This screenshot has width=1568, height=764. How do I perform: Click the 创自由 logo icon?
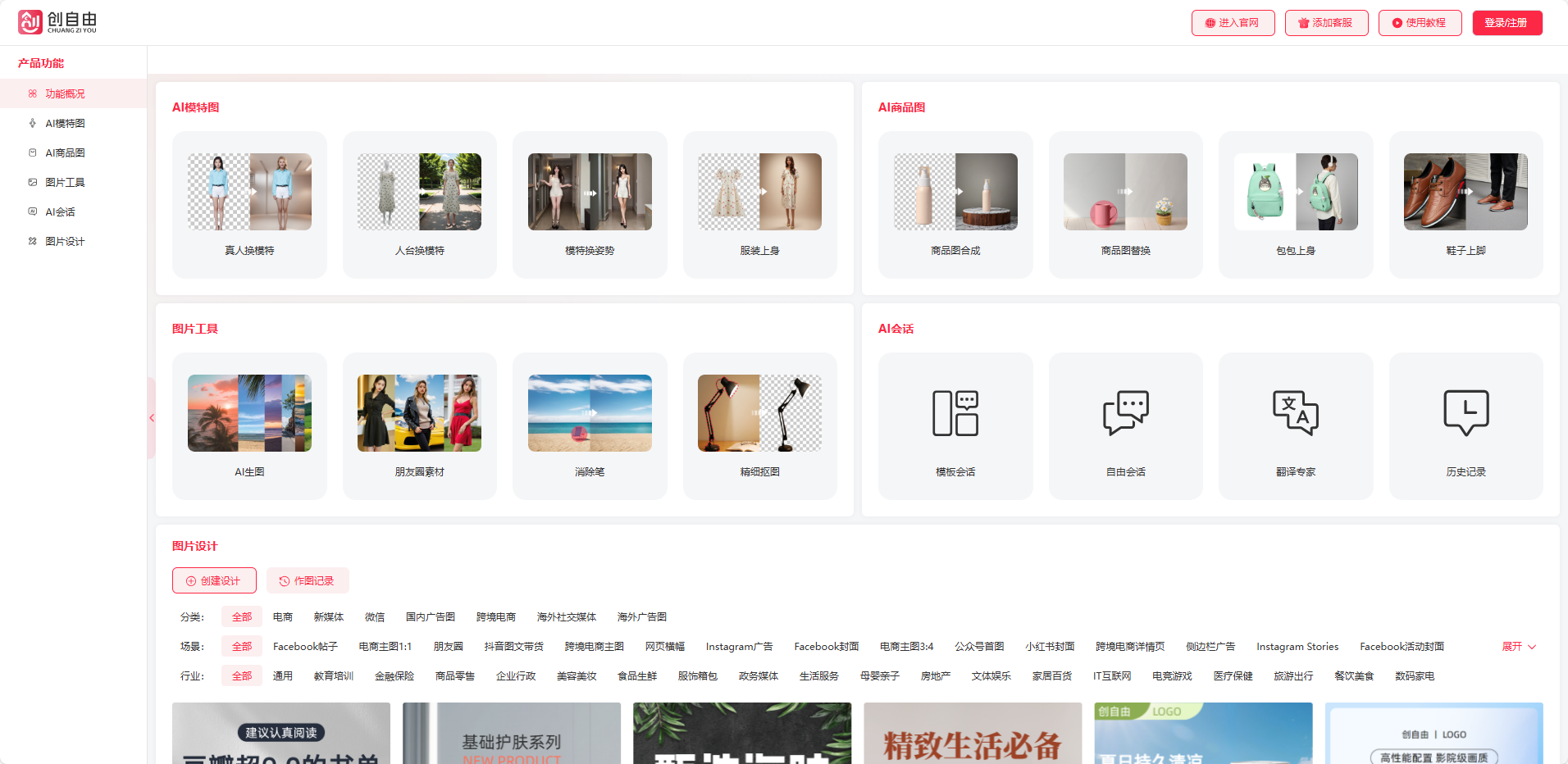[x=30, y=22]
